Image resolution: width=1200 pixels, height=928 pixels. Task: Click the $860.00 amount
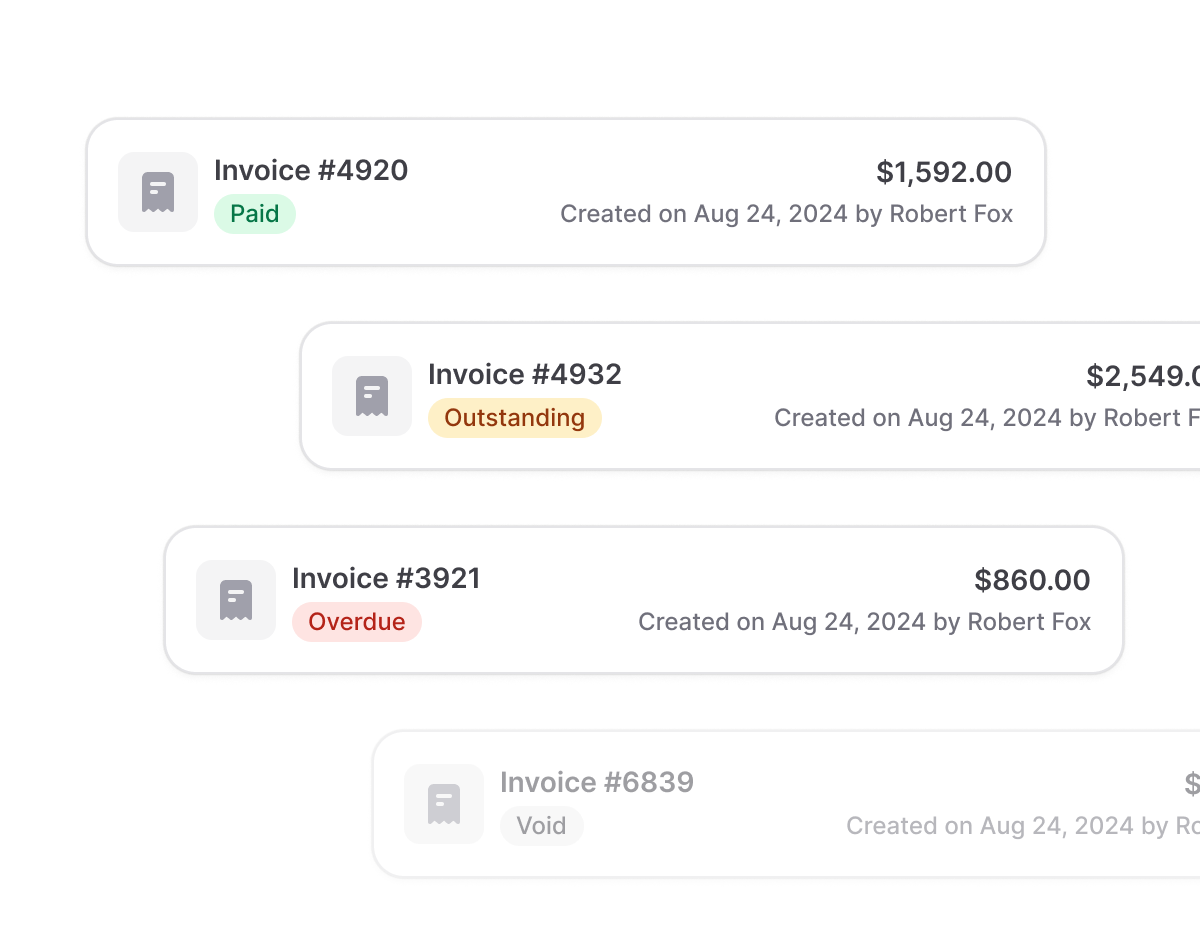click(x=1032, y=580)
